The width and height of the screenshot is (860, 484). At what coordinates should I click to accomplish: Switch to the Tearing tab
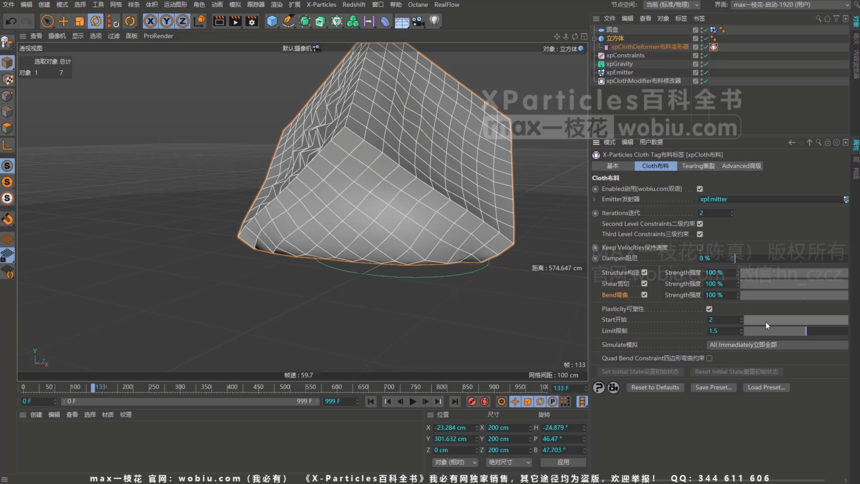tap(698, 166)
